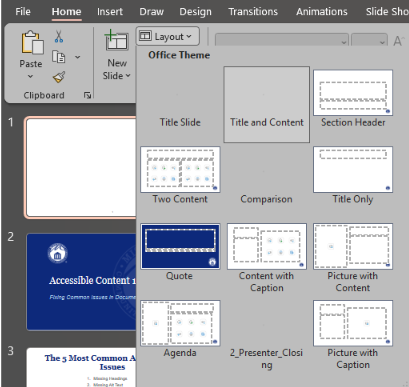Select slide 2 Accessible Content thumbnail
This screenshot has height=387, width=409.
[x=82, y=282]
